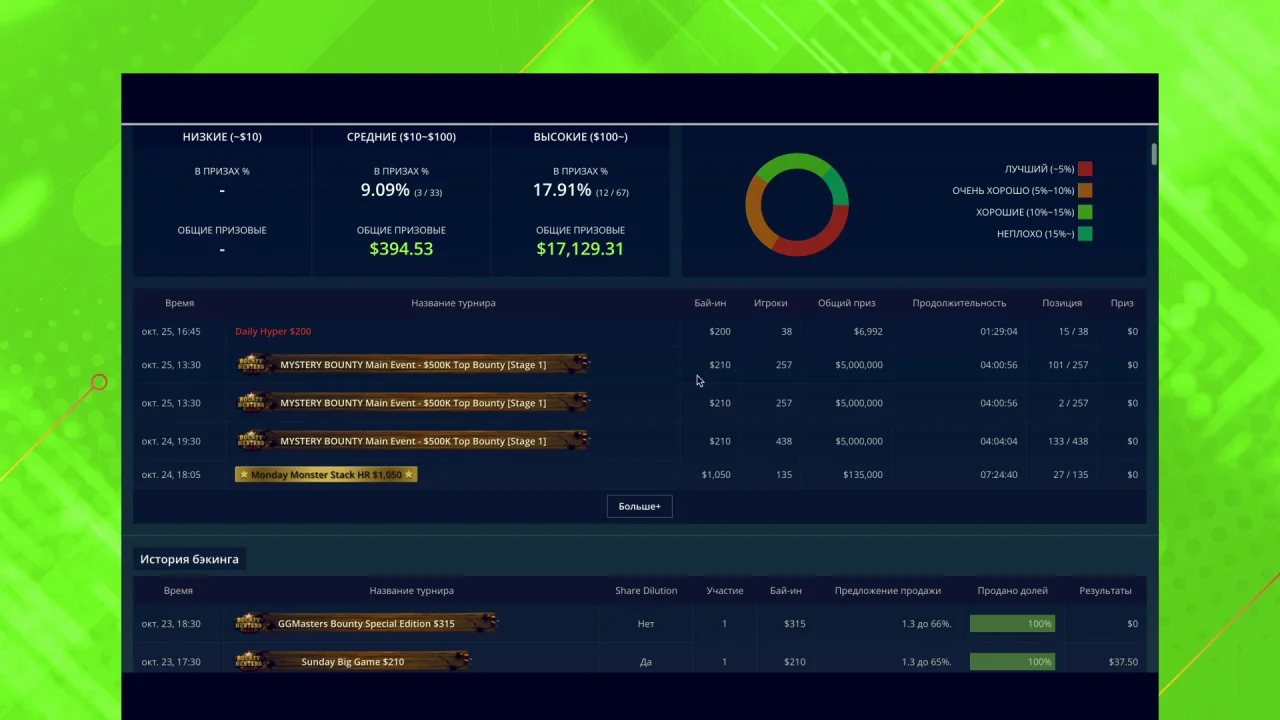Click orange ОЧЕНЬ ХОРОШО (5%~10%) legend swatch
Viewport: 1280px width, 720px height.
coord(1085,190)
